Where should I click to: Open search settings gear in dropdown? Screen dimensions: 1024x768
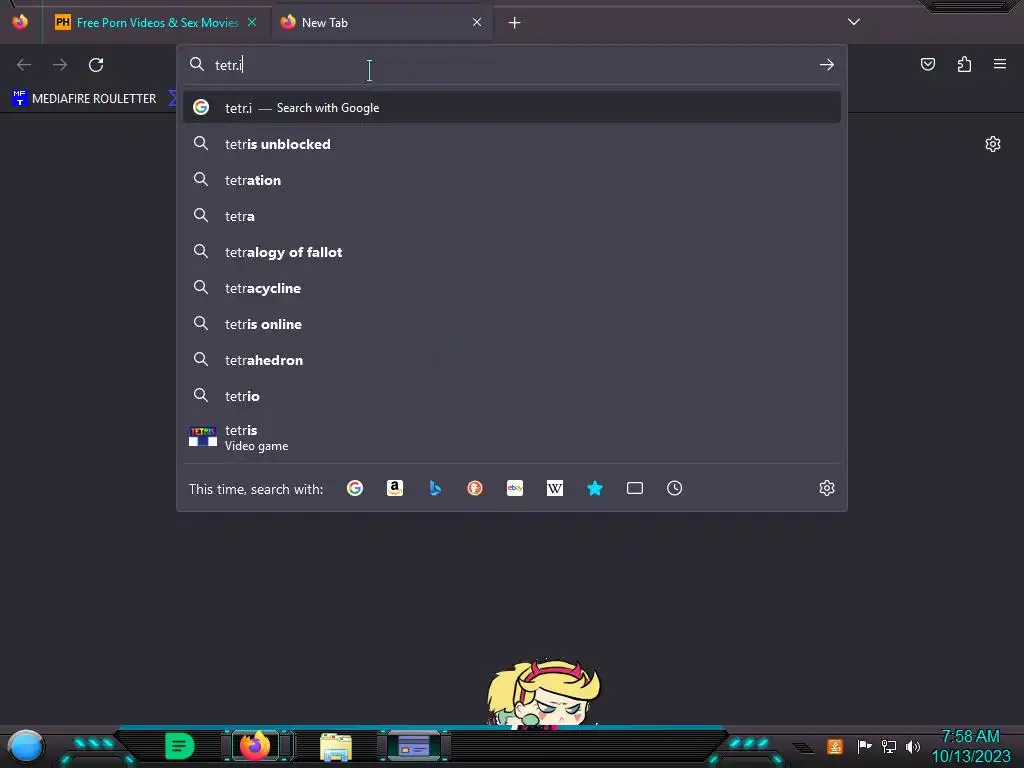click(x=827, y=488)
